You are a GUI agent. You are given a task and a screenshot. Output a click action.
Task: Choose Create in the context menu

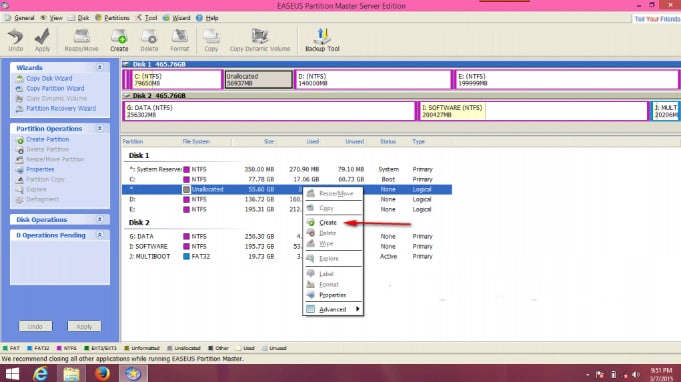pos(333,223)
